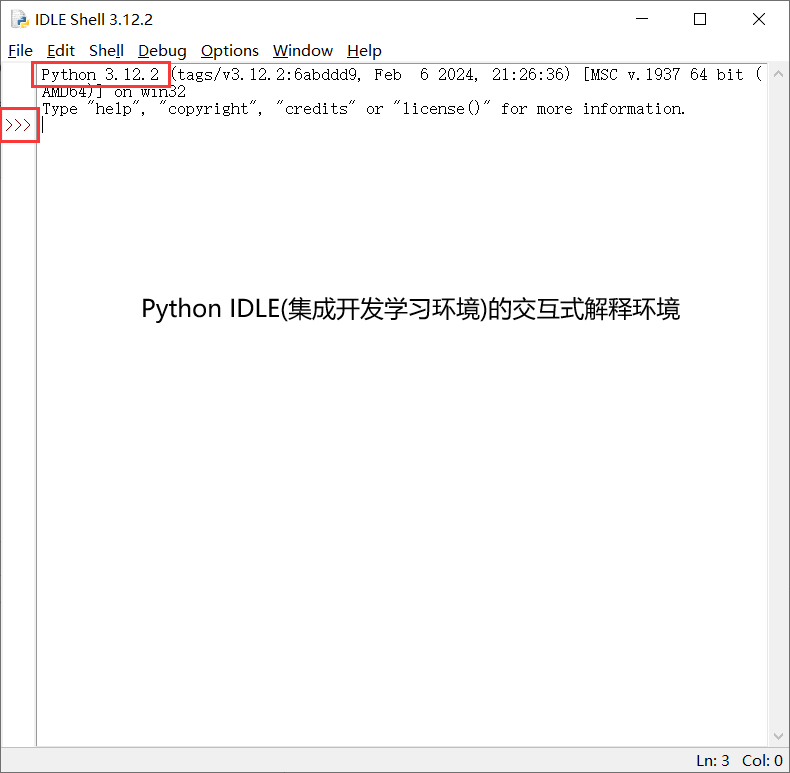Place cursor on the empty input line
790x773 pixels.
point(300,126)
